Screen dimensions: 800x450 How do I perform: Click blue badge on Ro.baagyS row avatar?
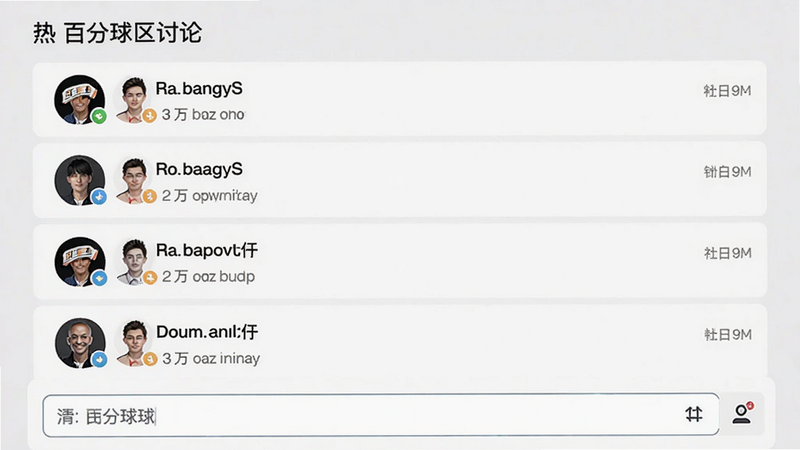click(x=99, y=196)
